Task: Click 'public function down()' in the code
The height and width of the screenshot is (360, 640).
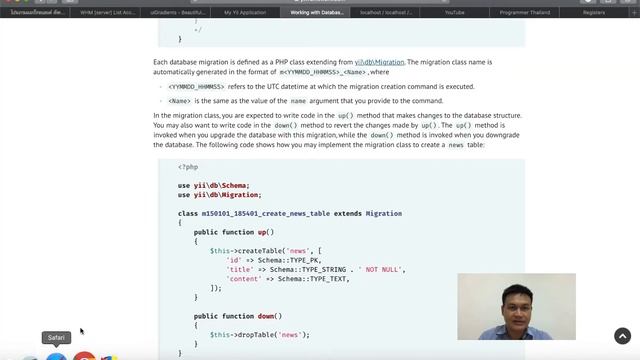Action: 238,316
